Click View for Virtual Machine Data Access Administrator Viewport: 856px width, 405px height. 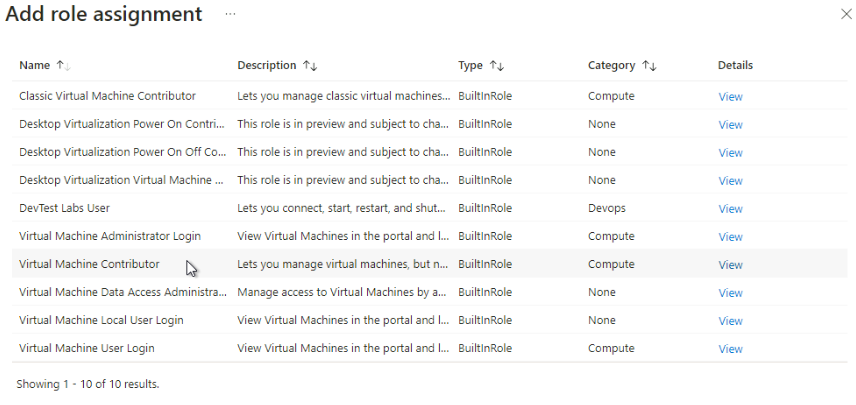pyautogui.click(x=730, y=293)
